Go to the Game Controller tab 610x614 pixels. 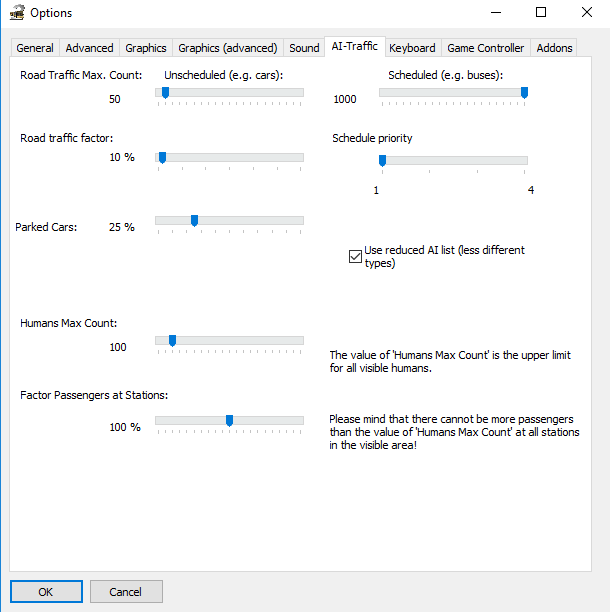pyautogui.click(x=485, y=48)
